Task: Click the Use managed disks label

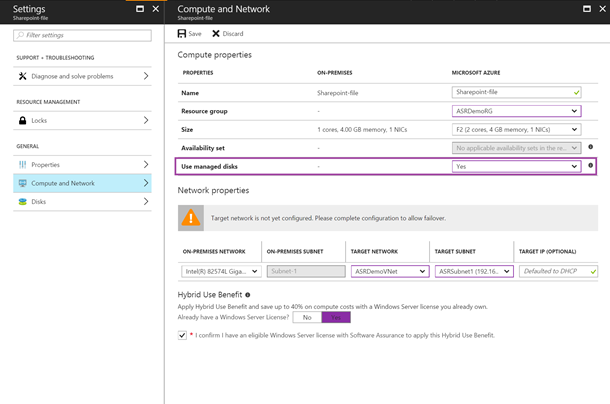Action: [209, 167]
